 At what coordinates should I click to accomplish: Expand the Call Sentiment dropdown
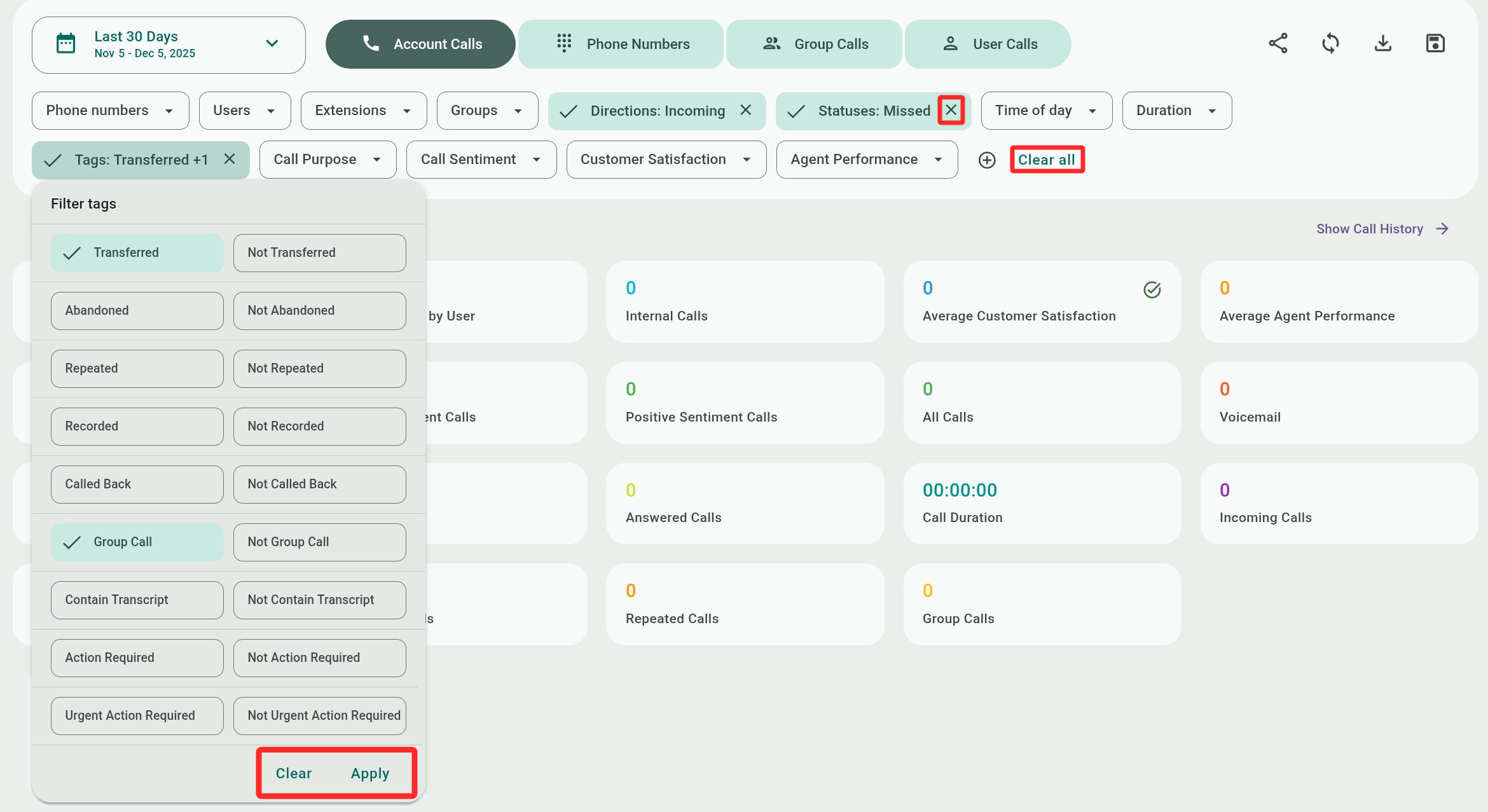coord(481,160)
